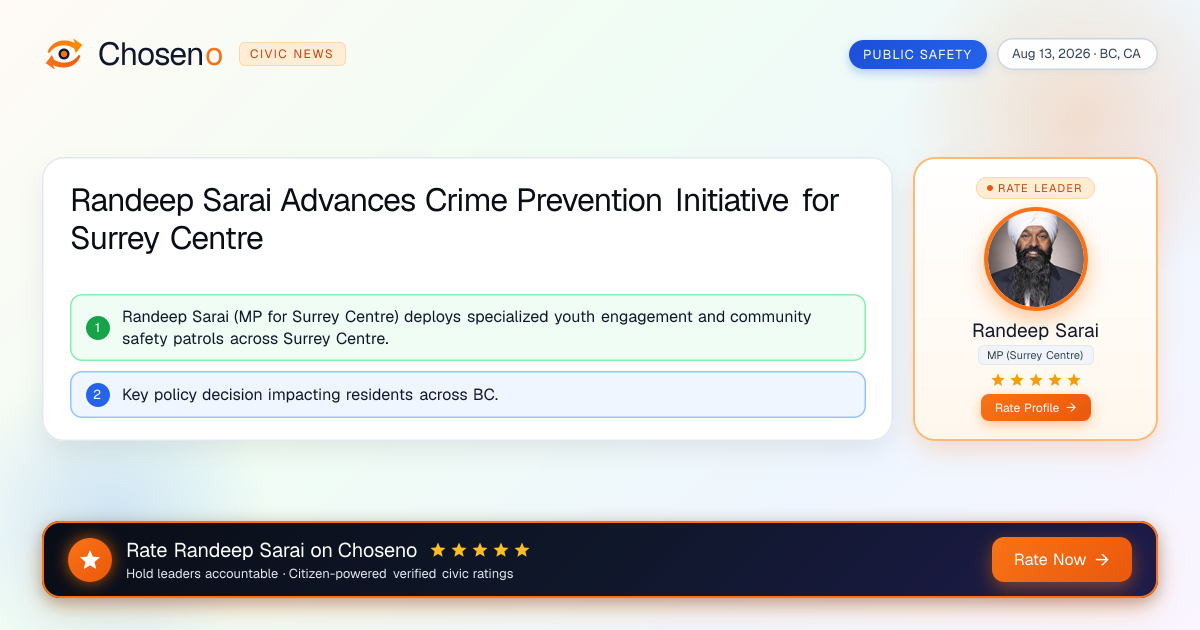1200x630 pixels.
Task: Click the green number 1 bullet icon
Action: 98,327
